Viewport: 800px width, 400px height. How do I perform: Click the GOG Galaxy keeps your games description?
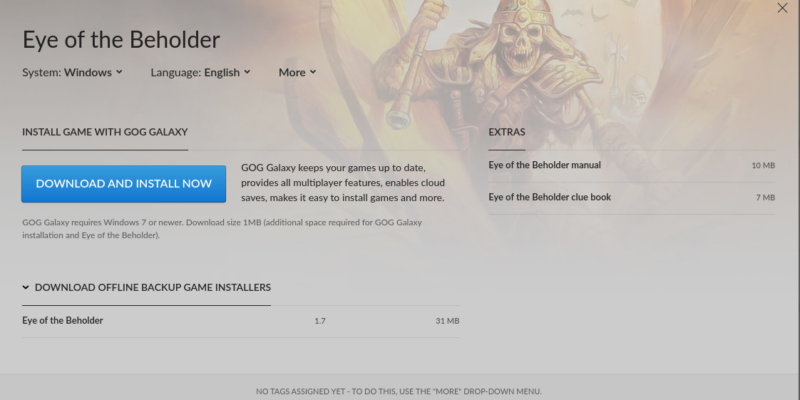343,183
